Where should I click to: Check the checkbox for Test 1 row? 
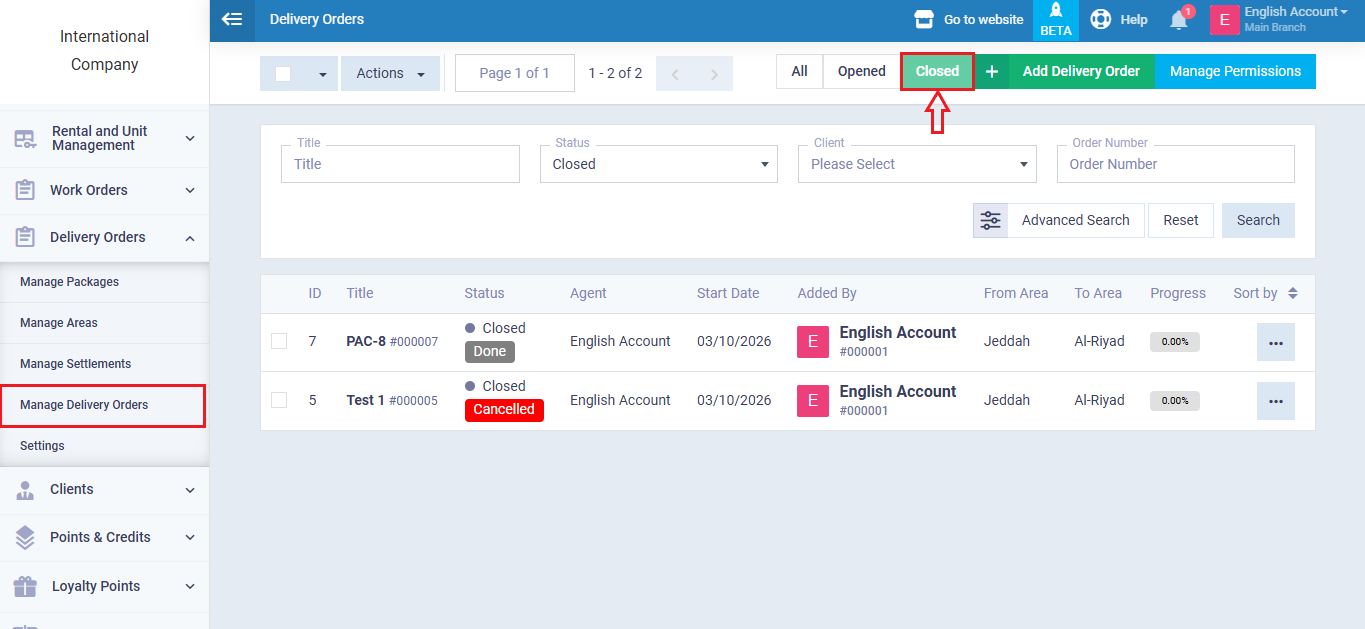point(279,400)
